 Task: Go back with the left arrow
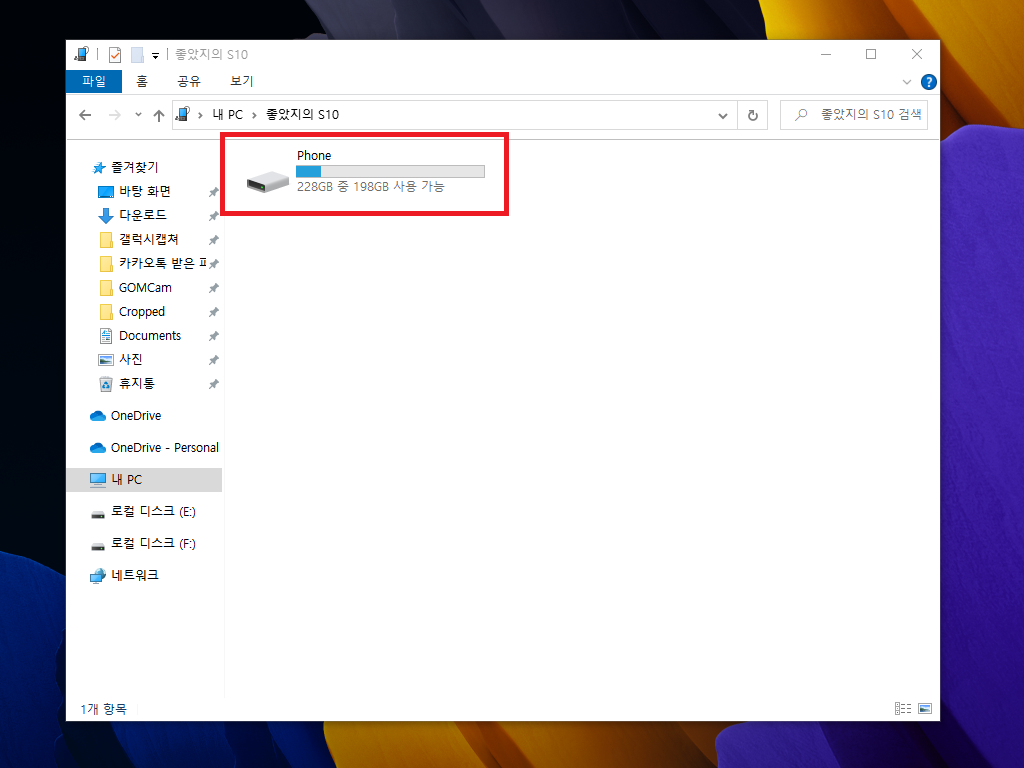coord(85,115)
